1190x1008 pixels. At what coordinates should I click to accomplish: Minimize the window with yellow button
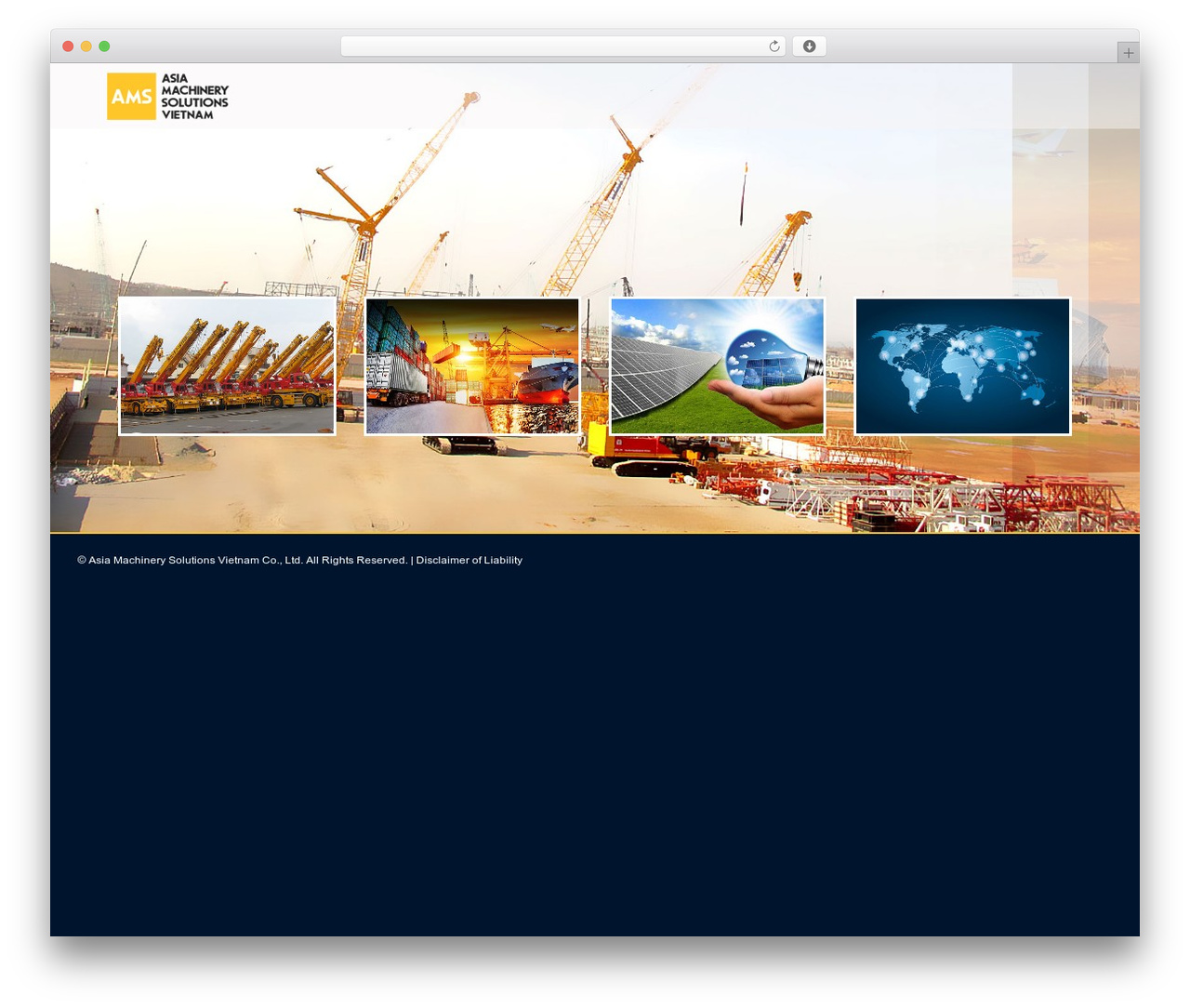(x=86, y=46)
